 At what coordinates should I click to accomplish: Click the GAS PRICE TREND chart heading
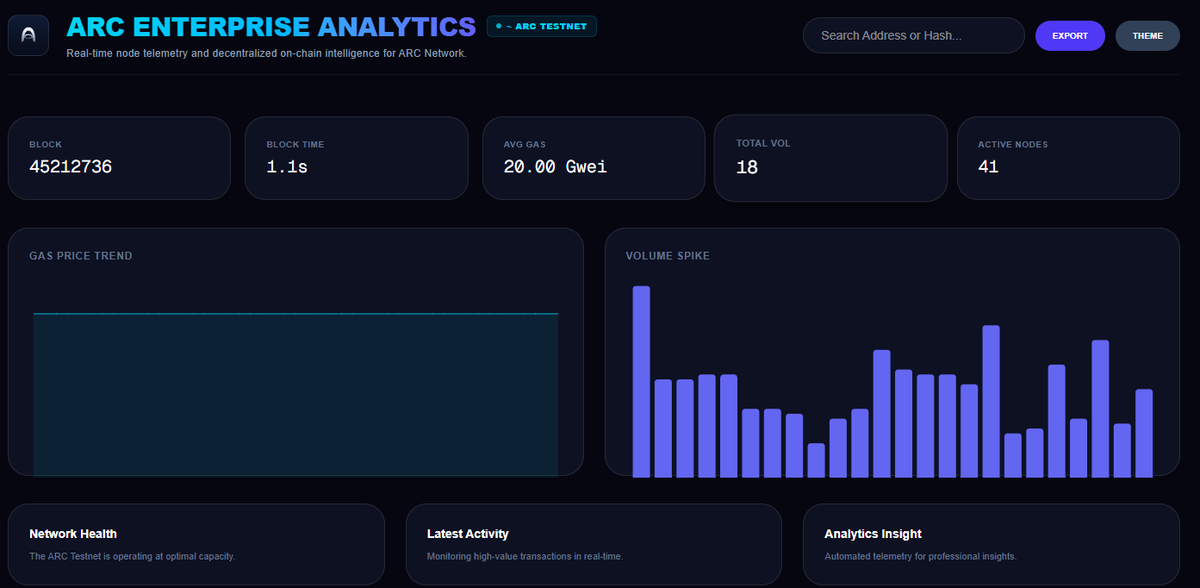point(81,256)
